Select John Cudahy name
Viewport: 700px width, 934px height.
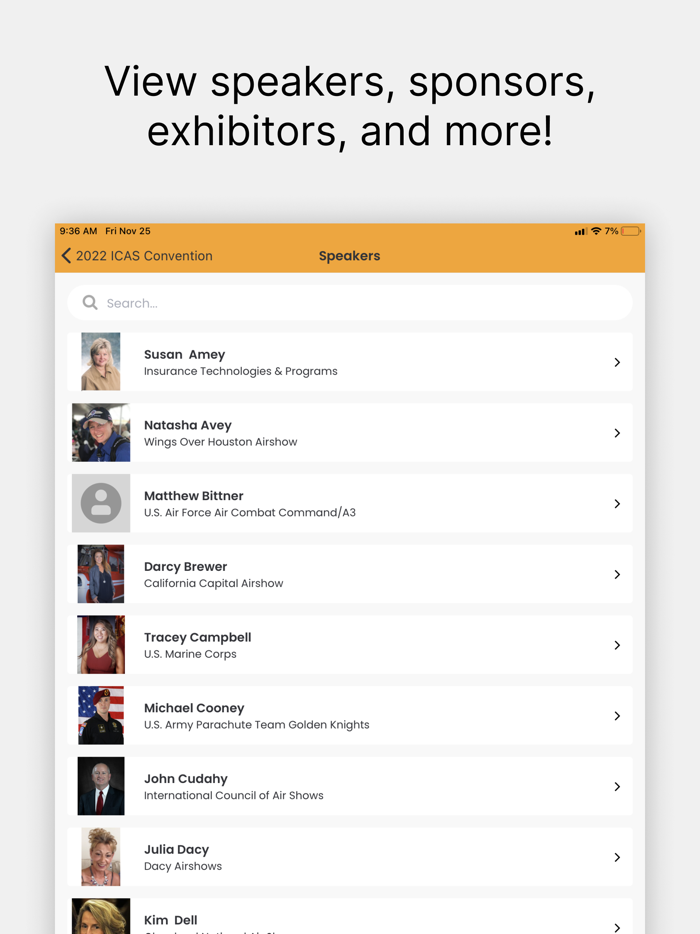186,779
